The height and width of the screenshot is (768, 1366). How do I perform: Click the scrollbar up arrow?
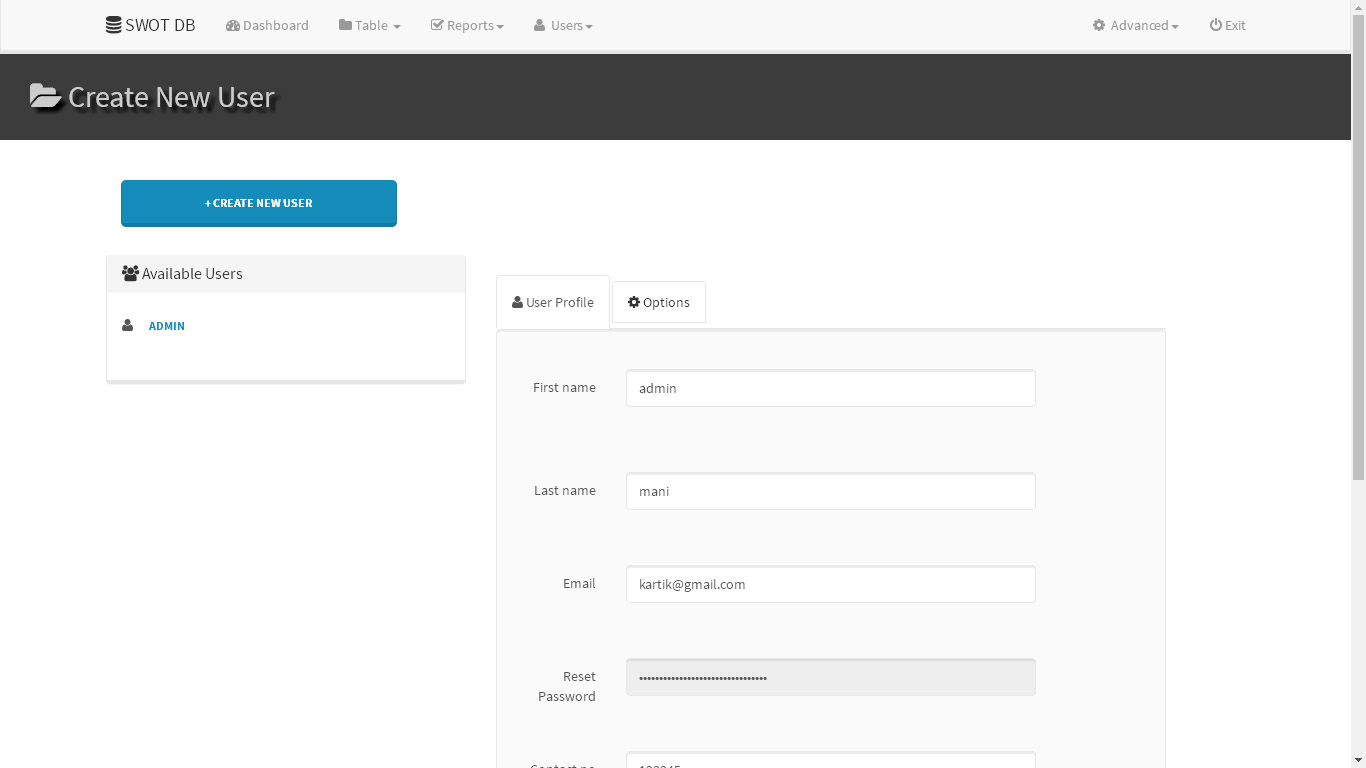[x=1358, y=8]
